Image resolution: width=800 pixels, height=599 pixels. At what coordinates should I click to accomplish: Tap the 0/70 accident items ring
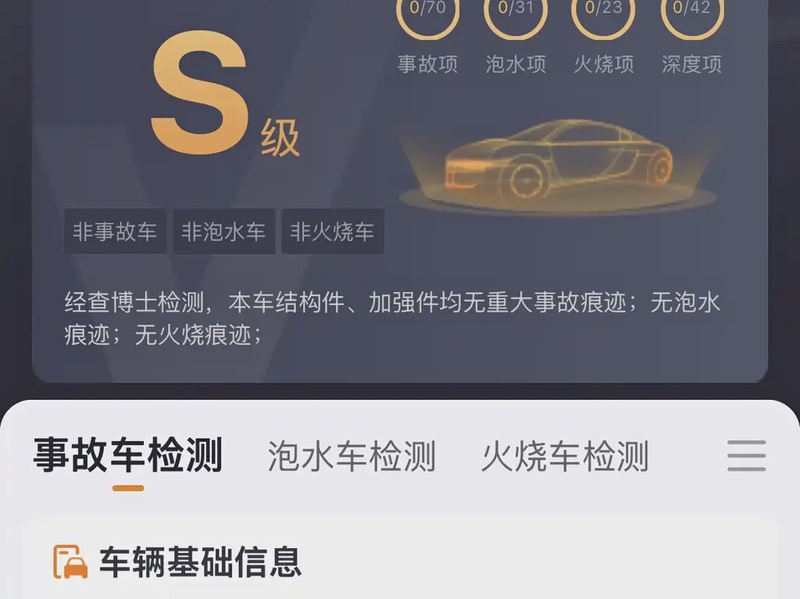[x=428, y=13]
